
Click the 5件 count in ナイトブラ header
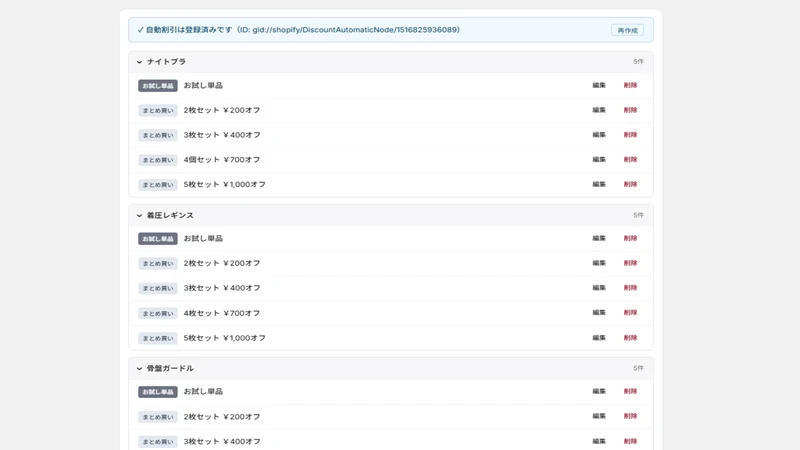(638, 62)
